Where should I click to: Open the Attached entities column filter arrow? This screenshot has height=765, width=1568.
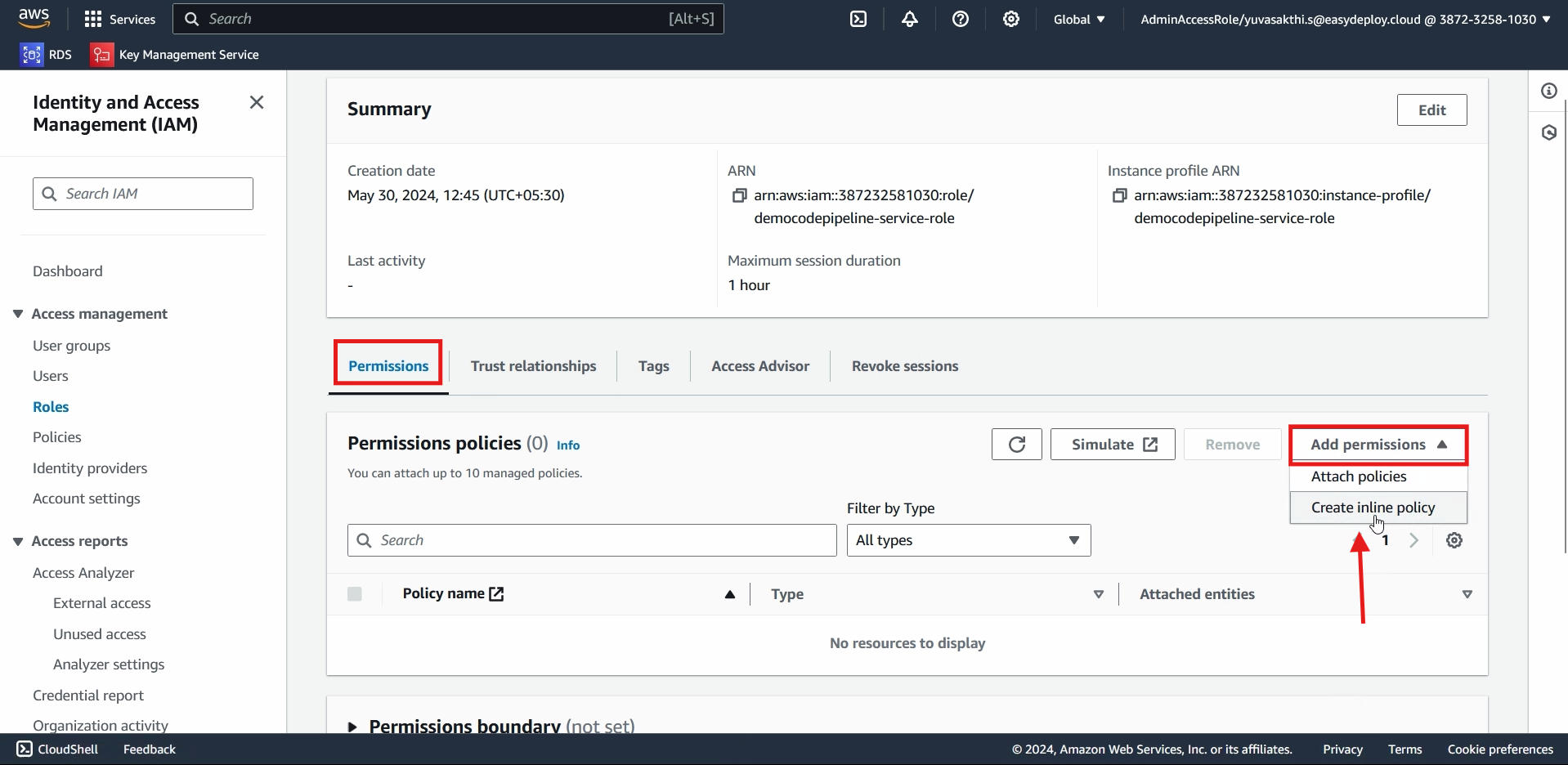point(1467,594)
